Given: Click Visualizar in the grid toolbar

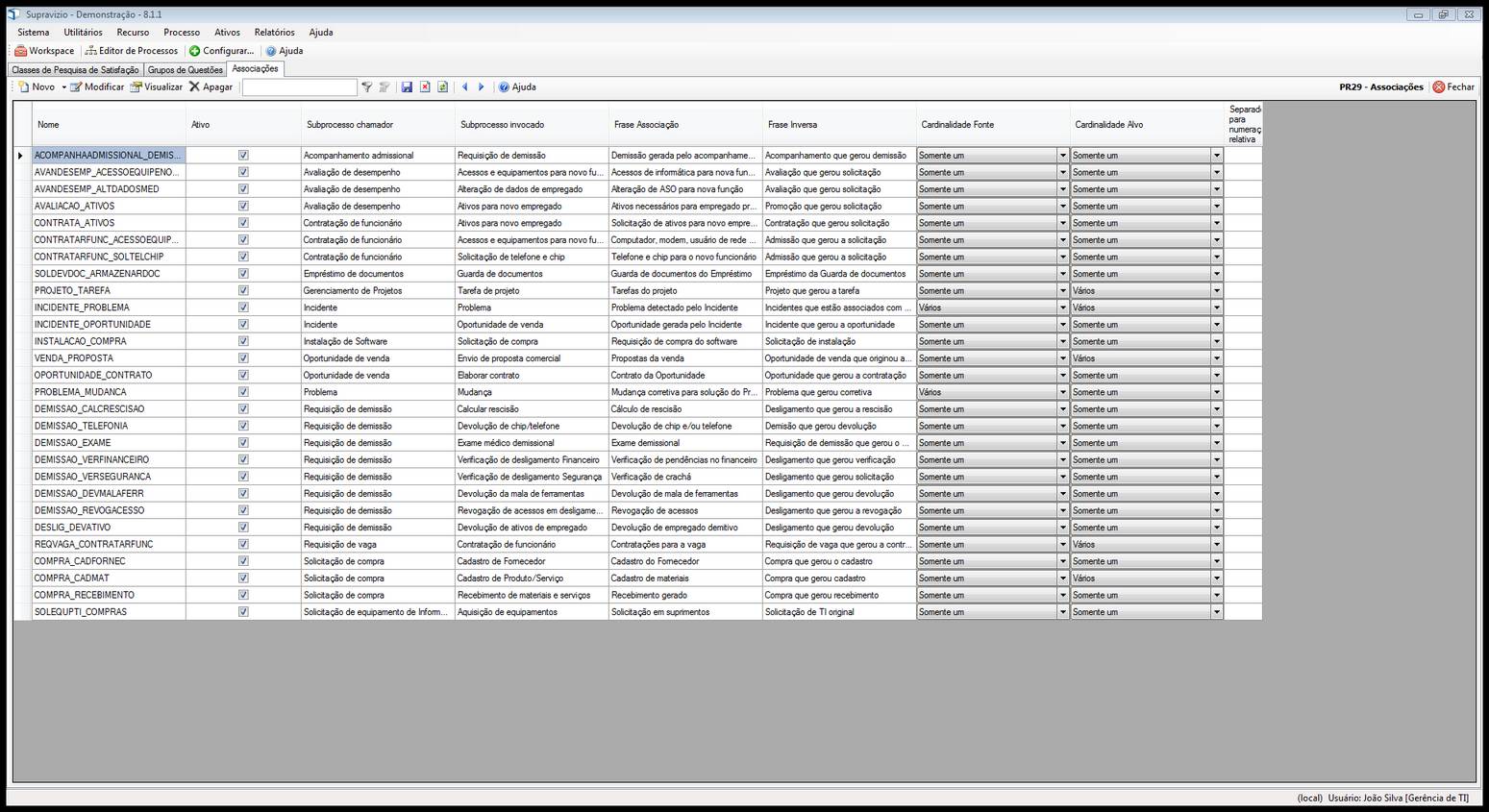Looking at the screenshot, I should [157, 86].
